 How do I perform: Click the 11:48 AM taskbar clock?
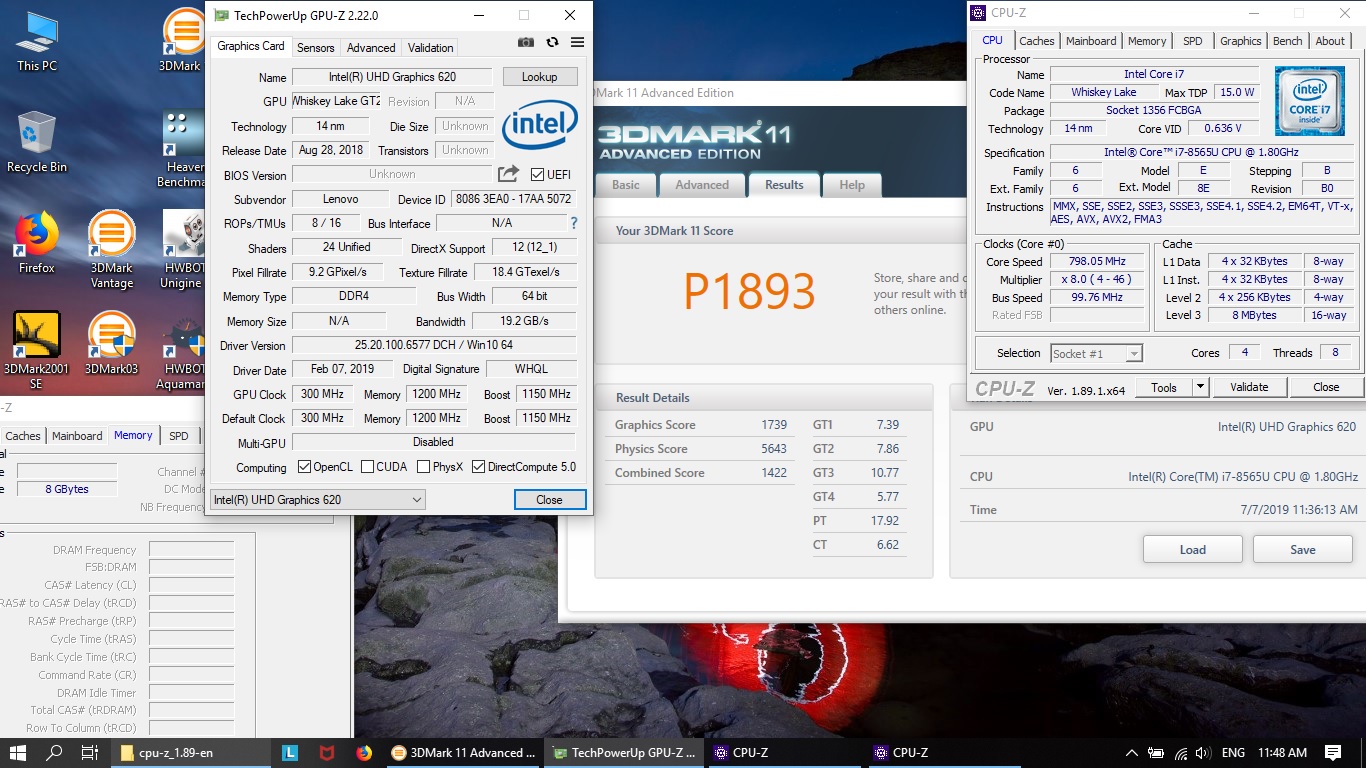[x=1283, y=753]
